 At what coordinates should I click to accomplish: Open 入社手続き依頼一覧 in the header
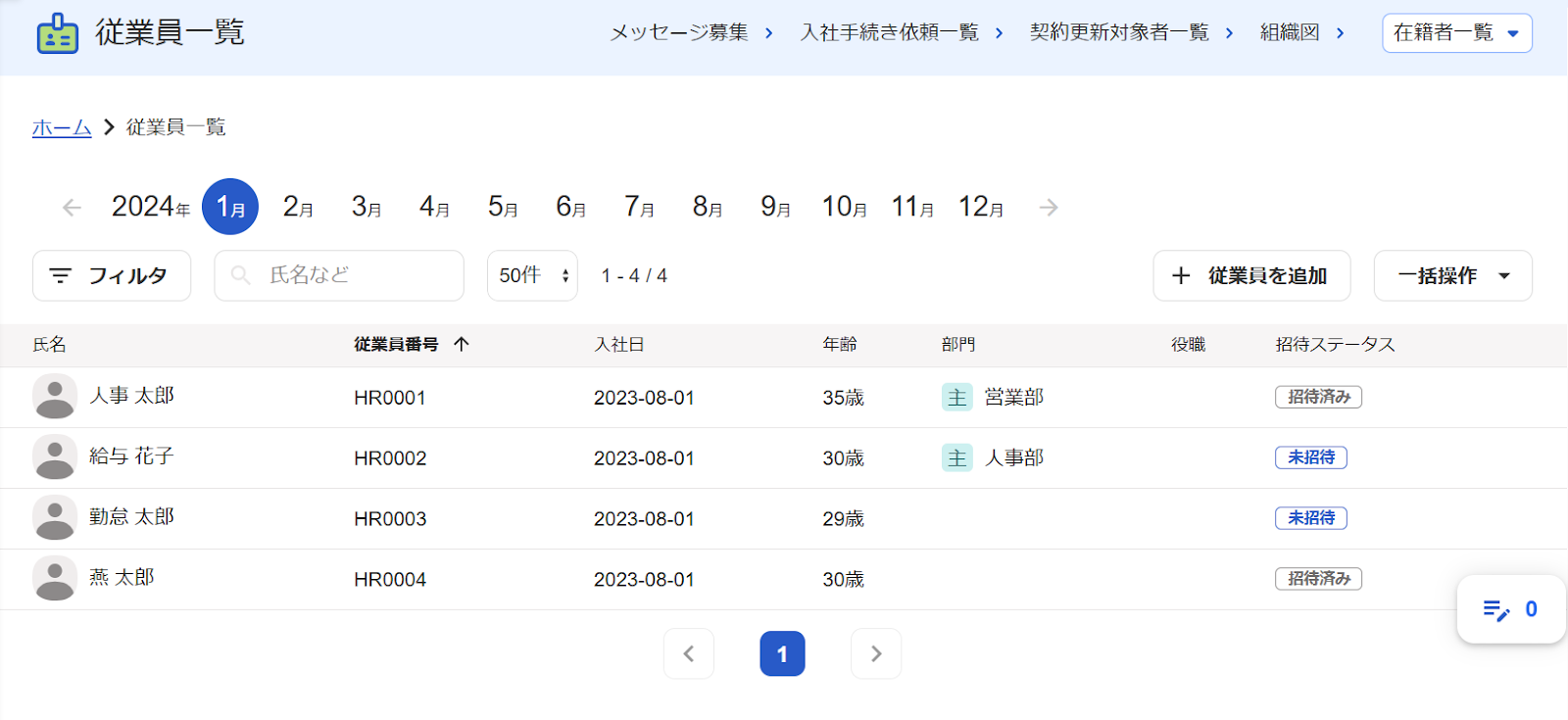(902, 32)
